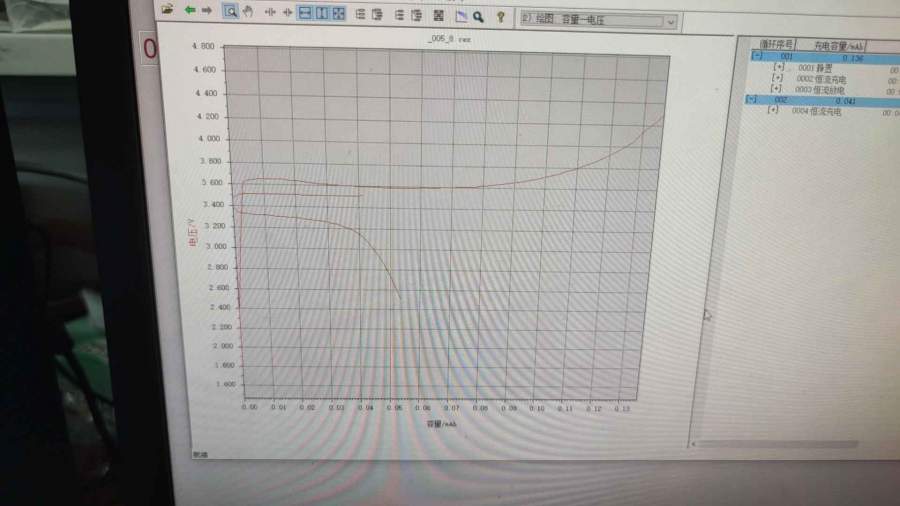Expand step 0004 恒流充电
Image resolution: width=900 pixels, height=506 pixels.
[x=773, y=110]
